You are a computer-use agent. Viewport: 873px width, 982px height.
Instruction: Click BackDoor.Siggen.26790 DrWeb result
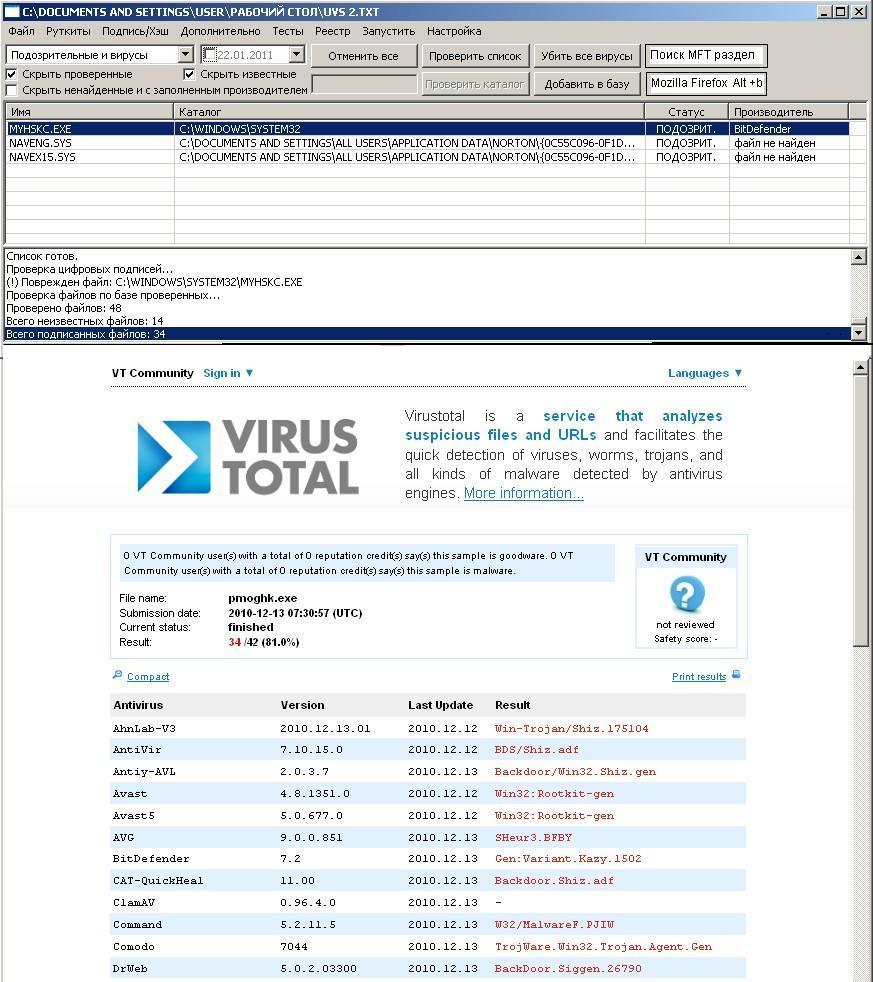568,968
